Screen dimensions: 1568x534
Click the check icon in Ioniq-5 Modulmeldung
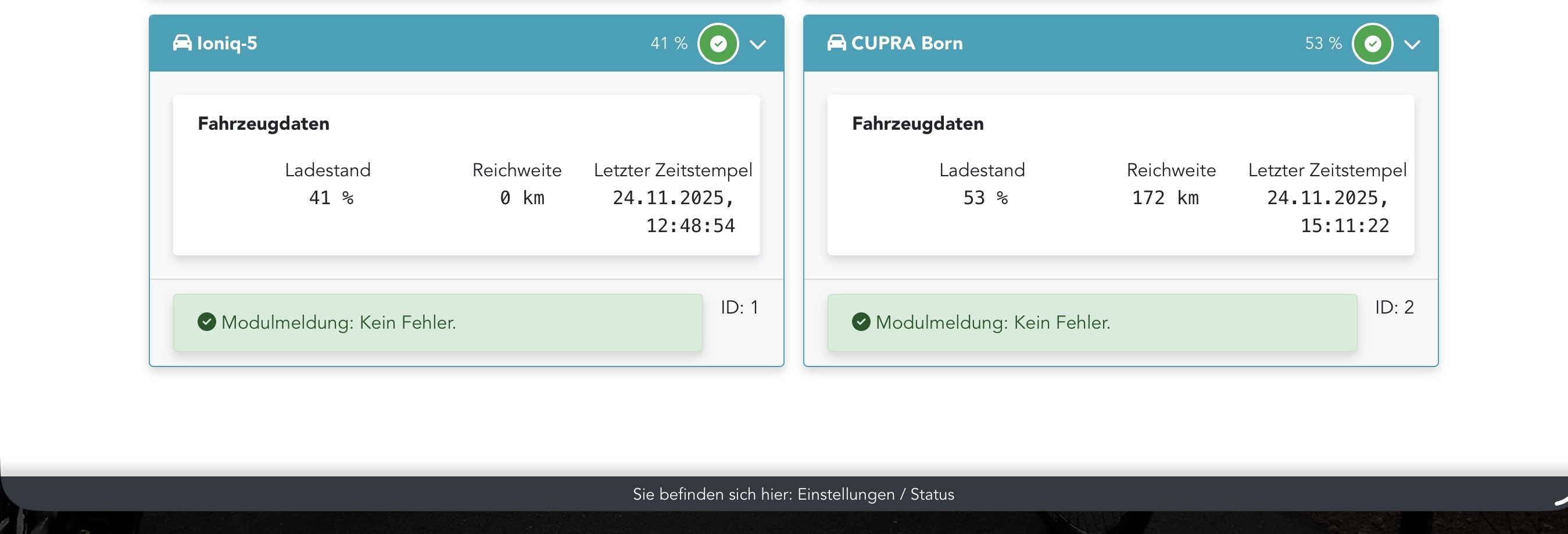point(207,322)
